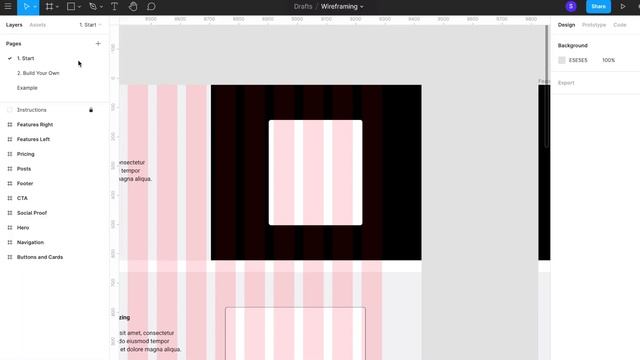
Task: Select the Footer layer
Action: [x=25, y=183]
